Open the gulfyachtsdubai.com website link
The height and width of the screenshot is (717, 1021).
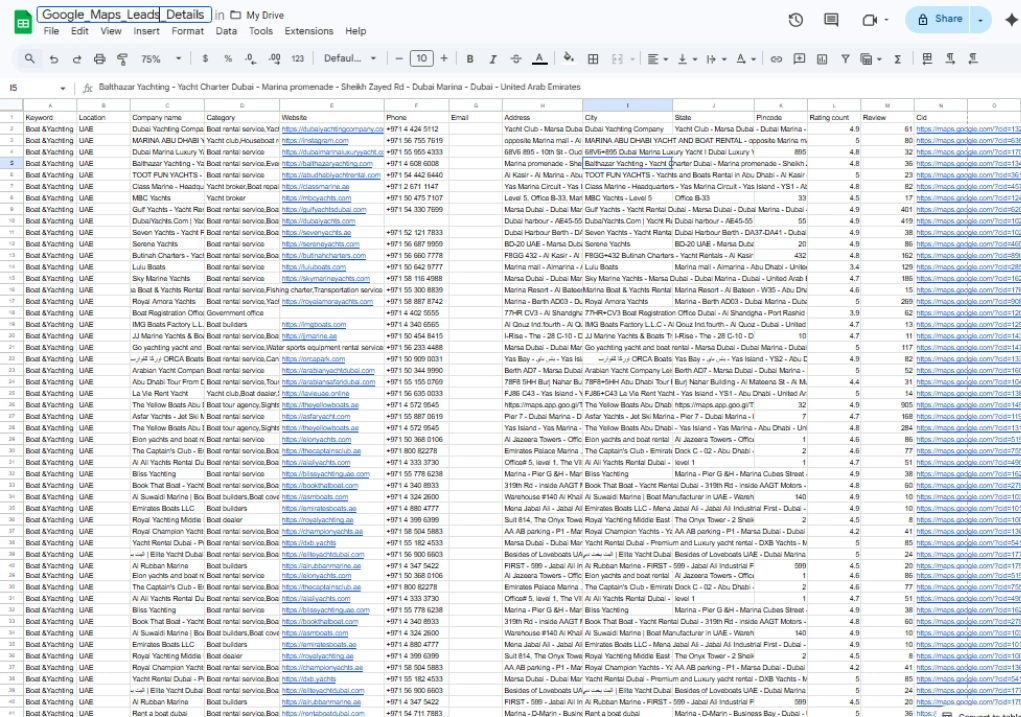324,210
